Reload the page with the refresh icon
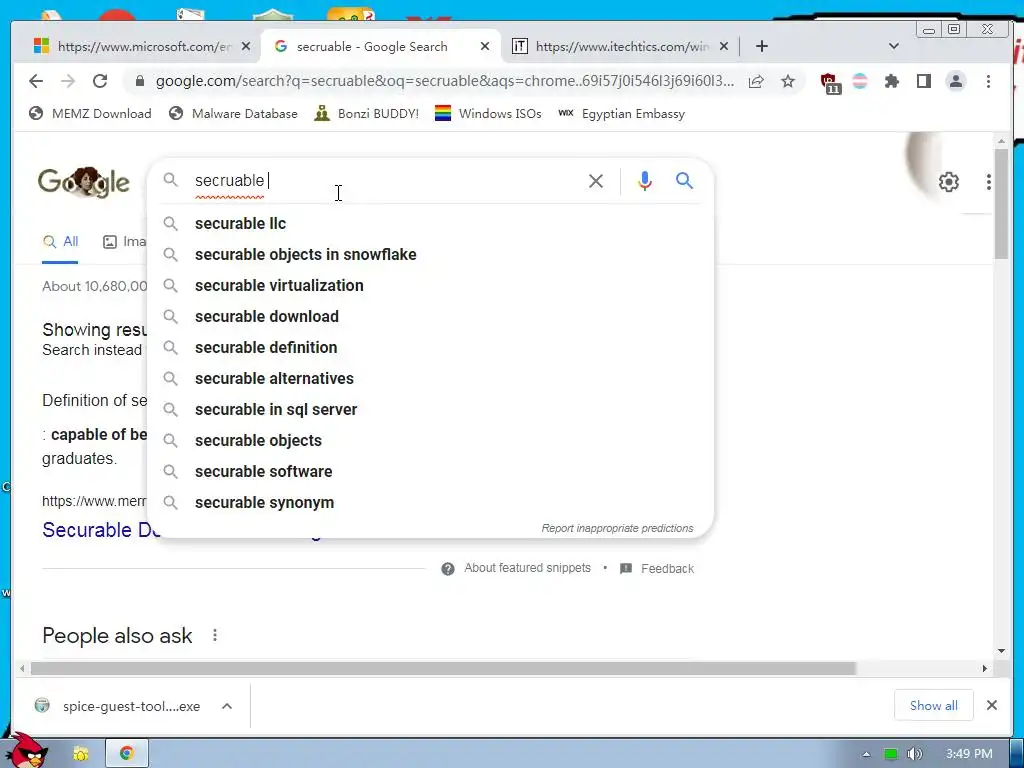1024x768 pixels. [100, 81]
